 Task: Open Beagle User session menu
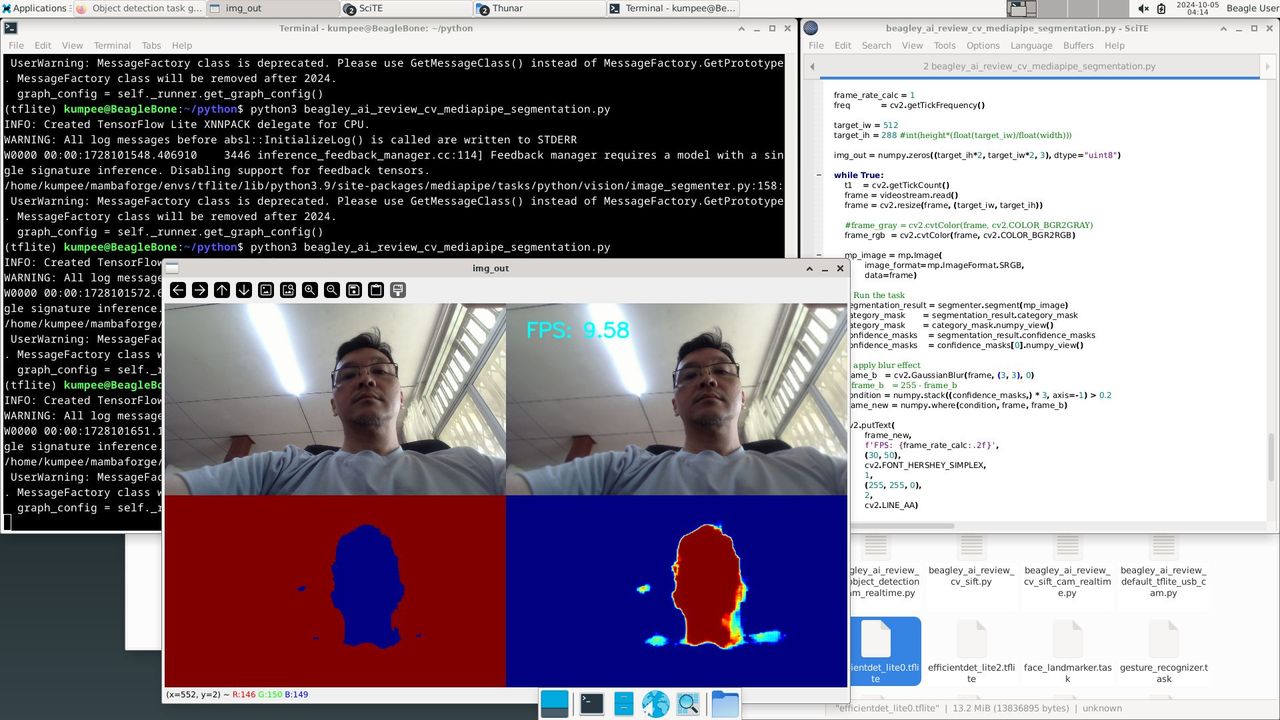(1251, 8)
